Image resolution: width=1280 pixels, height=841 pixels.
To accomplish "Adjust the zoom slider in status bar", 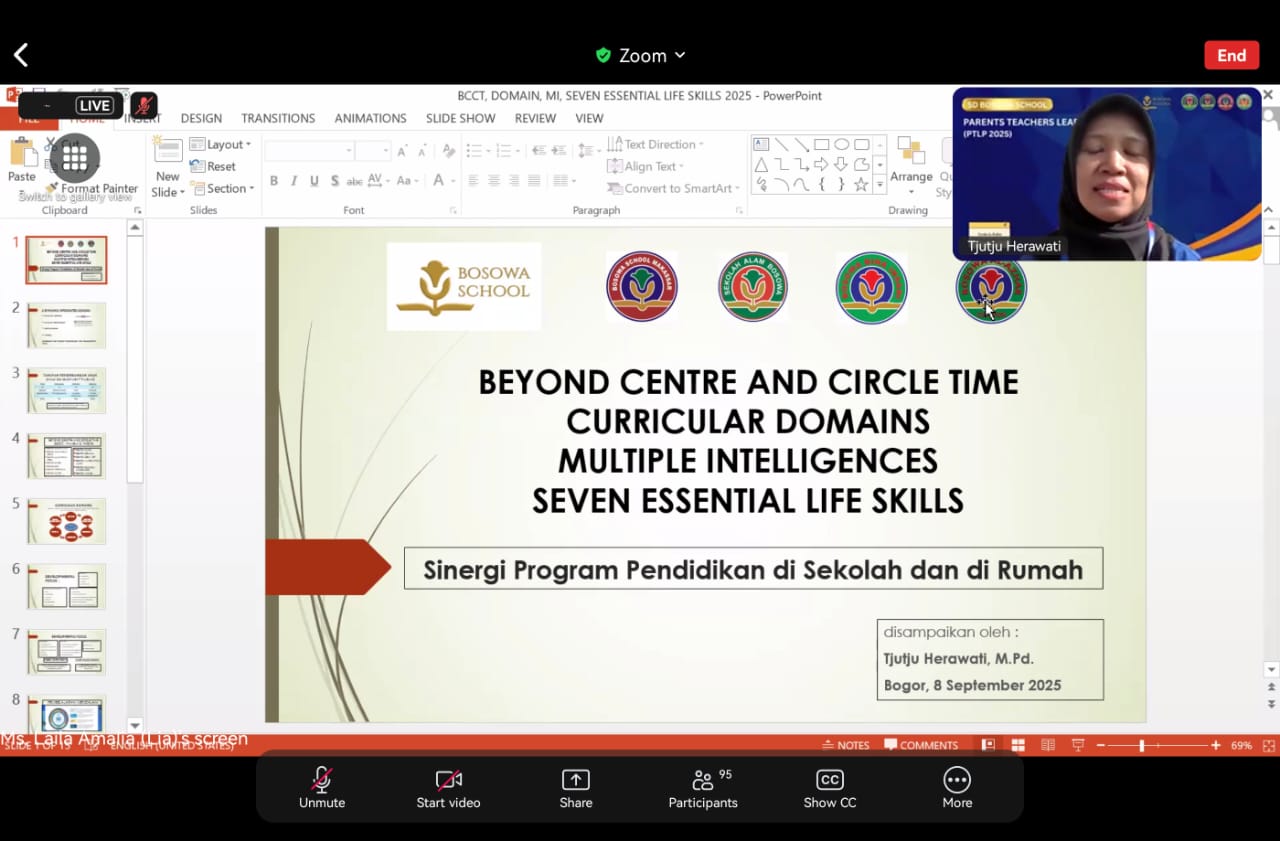I will 1141,746.
